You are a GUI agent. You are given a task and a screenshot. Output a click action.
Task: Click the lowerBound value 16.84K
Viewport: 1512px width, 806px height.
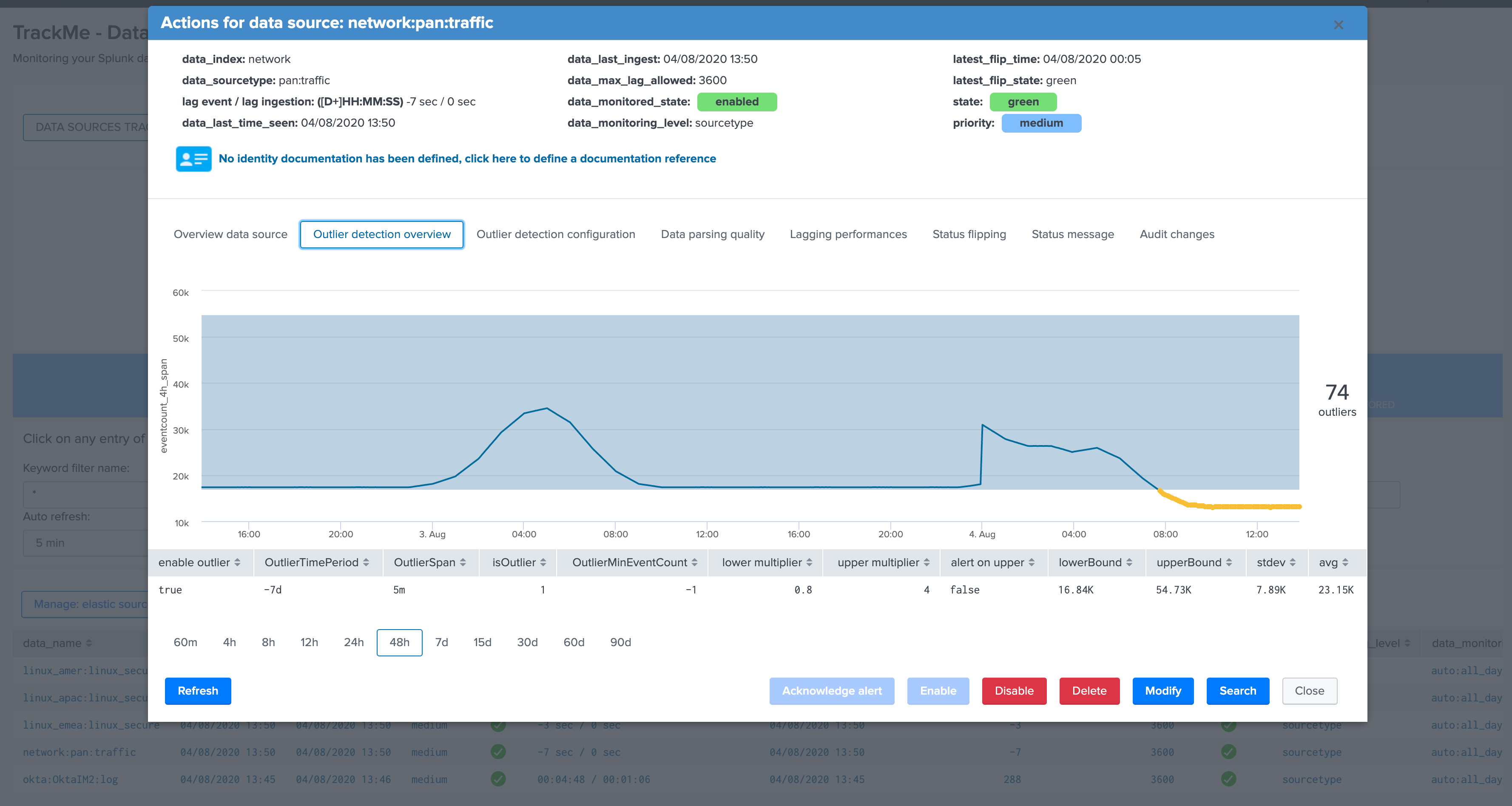point(1075,590)
